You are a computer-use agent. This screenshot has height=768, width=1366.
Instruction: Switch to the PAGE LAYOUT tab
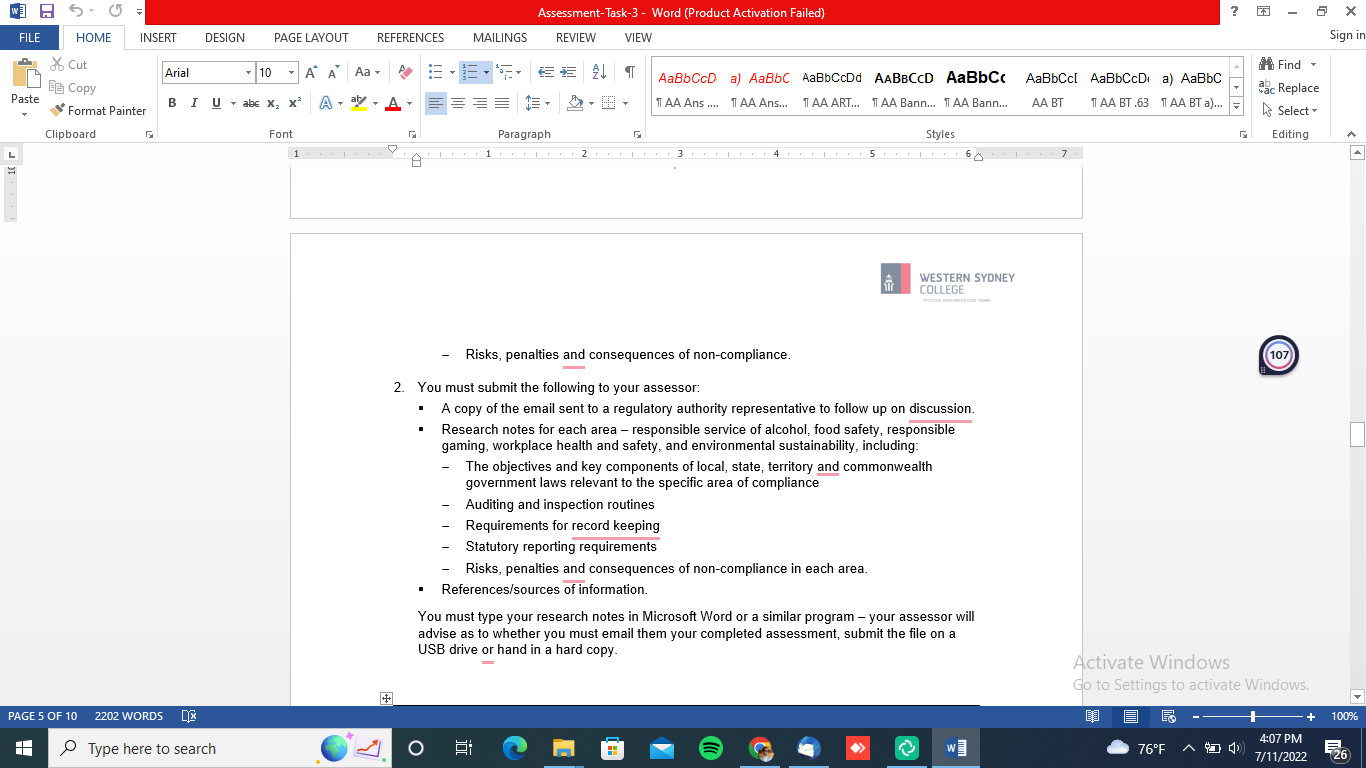[x=311, y=37]
